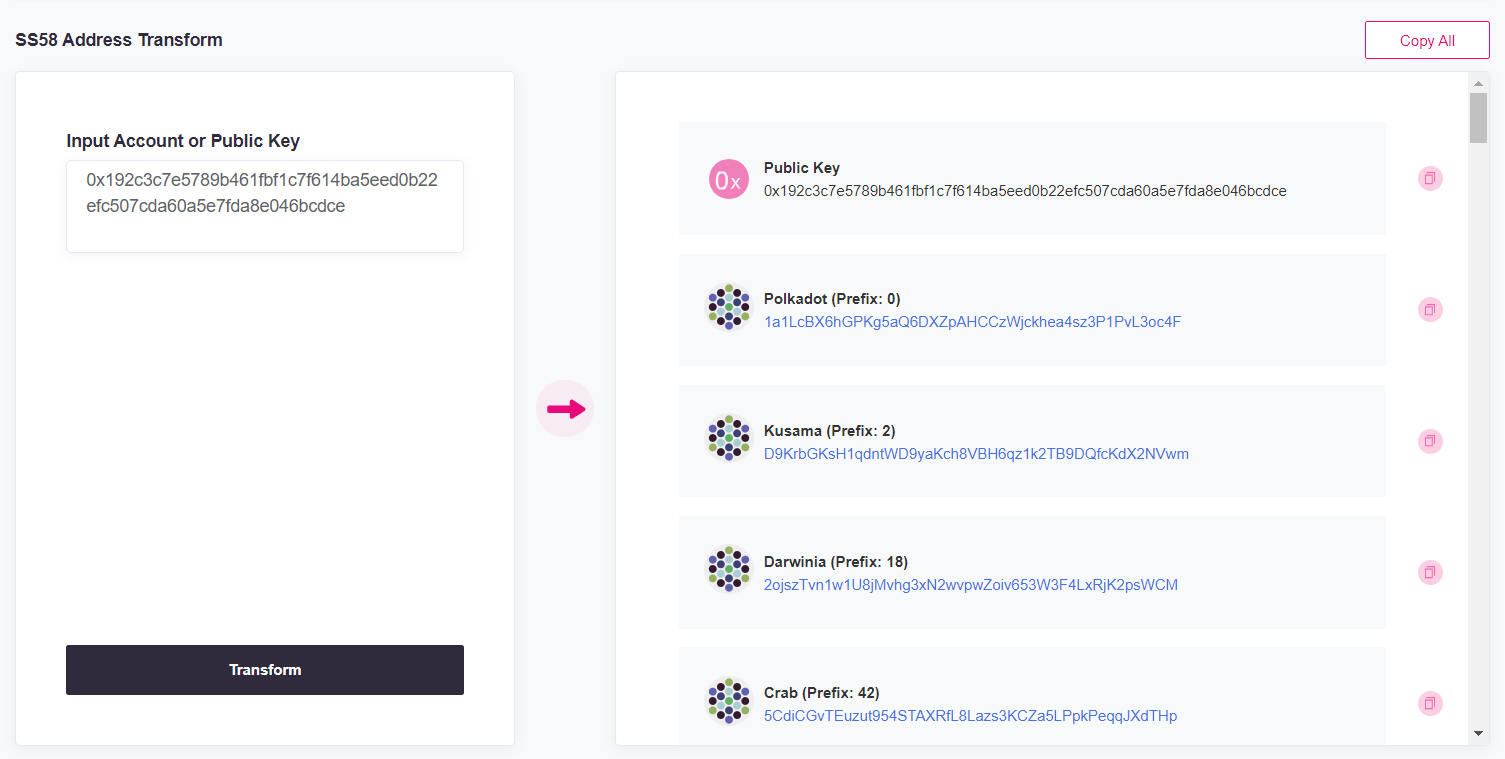Open the Darwinia address link

tap(970, 585)
